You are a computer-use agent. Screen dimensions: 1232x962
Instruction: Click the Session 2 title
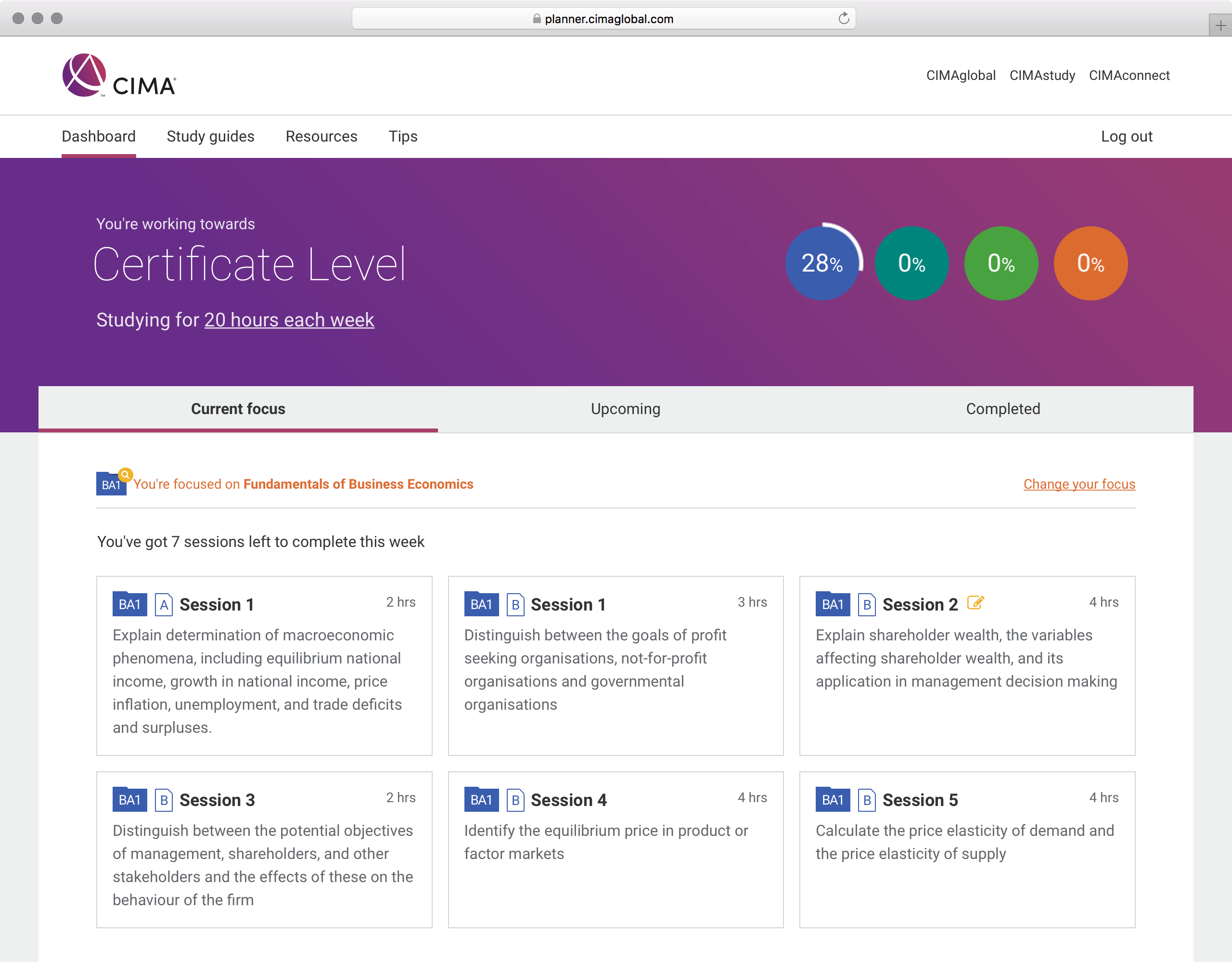pyautogui.click(x=920, y=605)
